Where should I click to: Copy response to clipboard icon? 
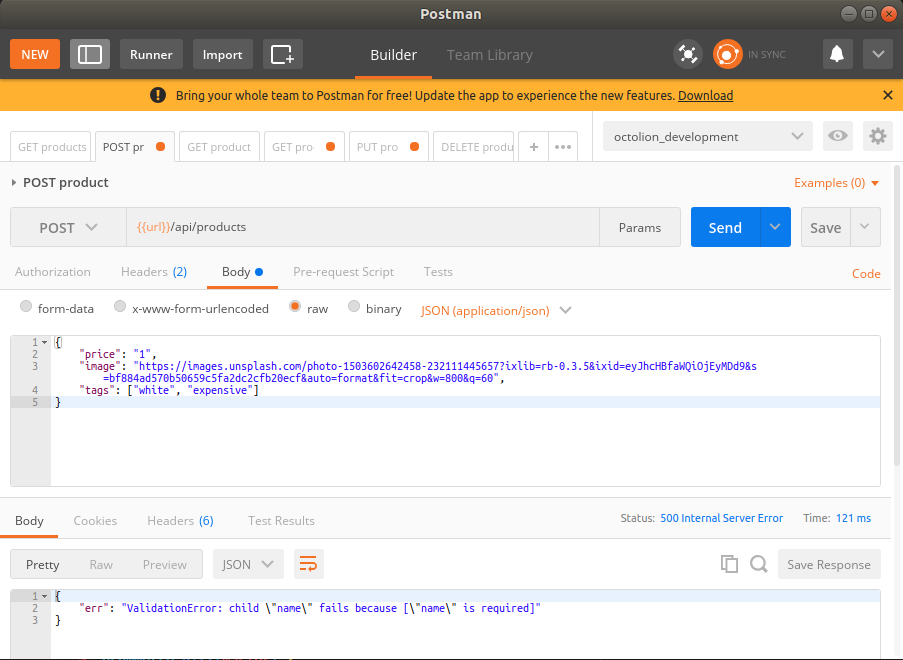pos(729,564)
